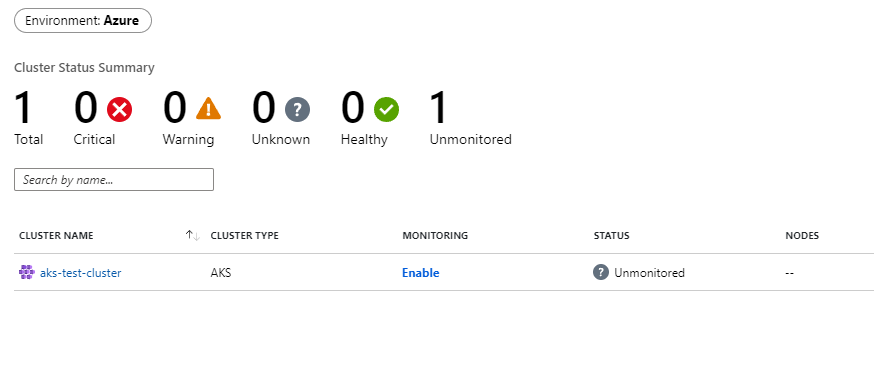874x366 pixels.
Task: Select the Total cluster count
Action: (25, 109)
